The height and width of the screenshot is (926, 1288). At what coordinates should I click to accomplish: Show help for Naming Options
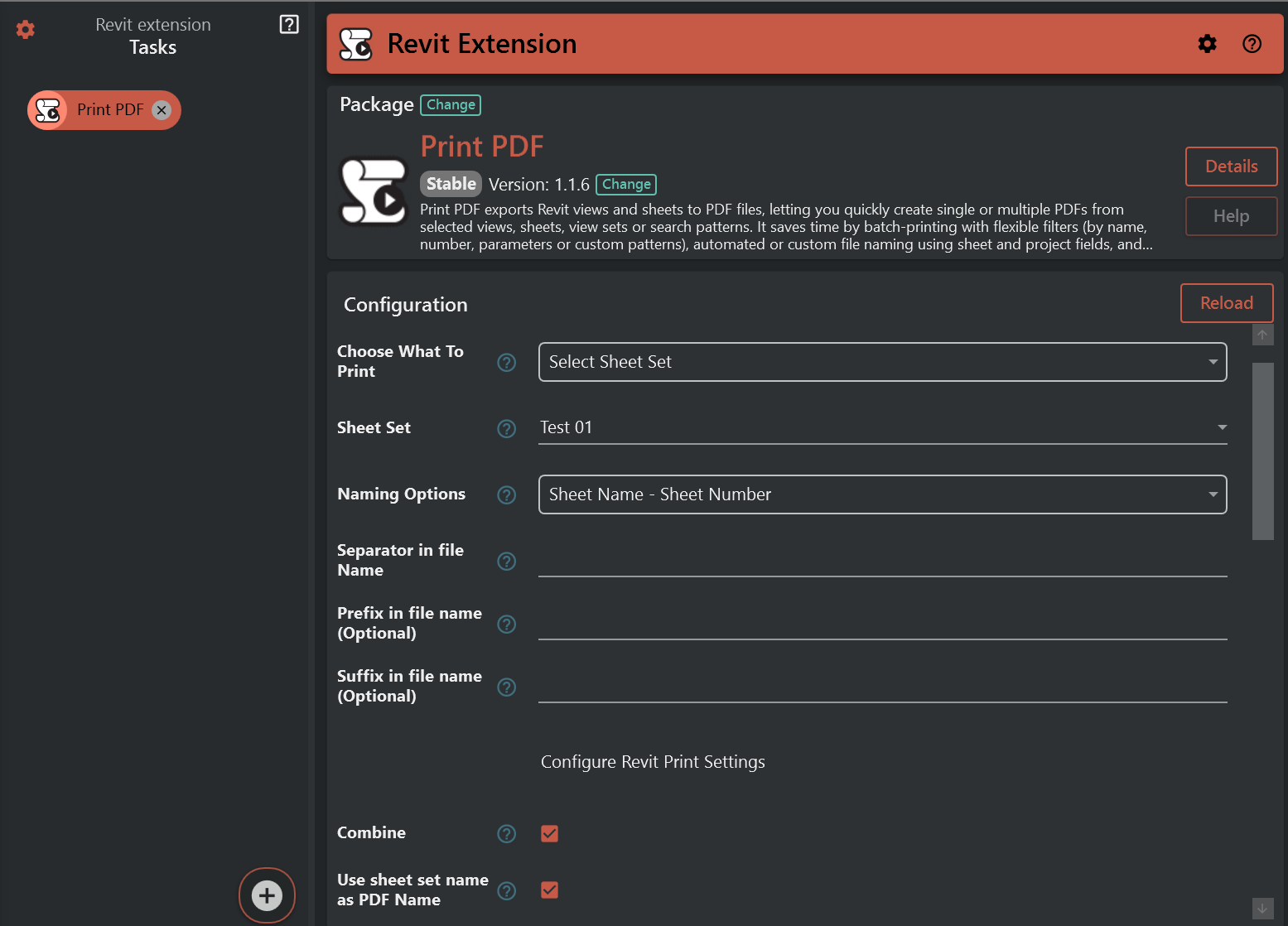(x=506, y=495)
